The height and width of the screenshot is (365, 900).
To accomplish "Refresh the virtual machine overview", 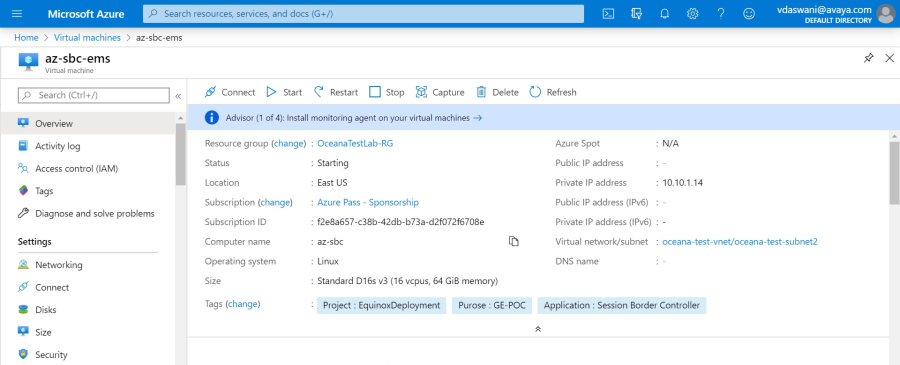I will pos(553,92).
